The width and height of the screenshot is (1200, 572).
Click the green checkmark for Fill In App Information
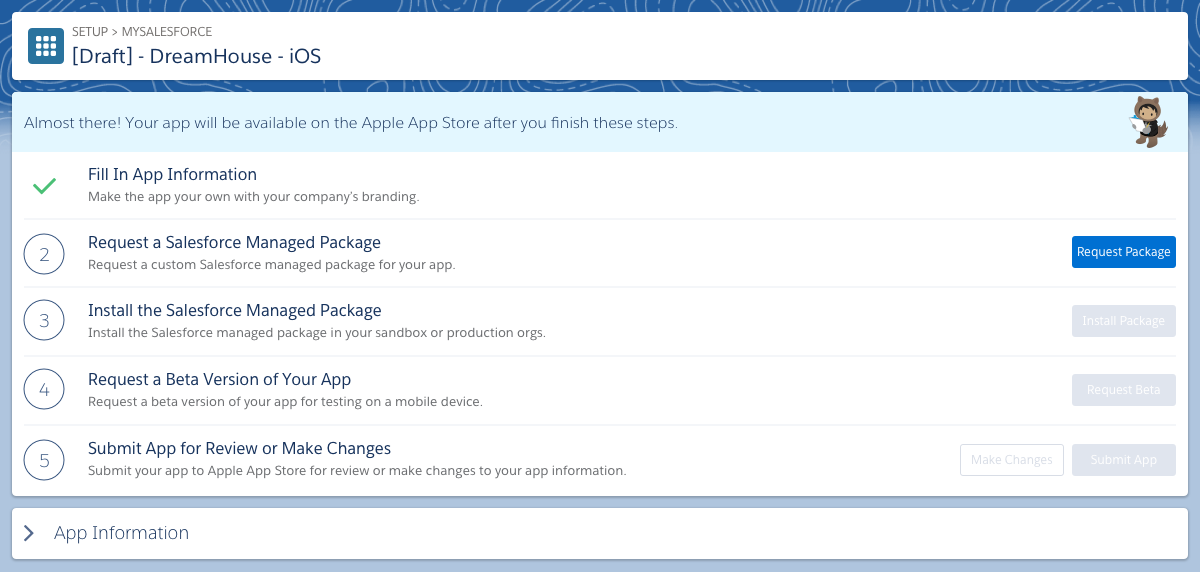click(44, 186)
